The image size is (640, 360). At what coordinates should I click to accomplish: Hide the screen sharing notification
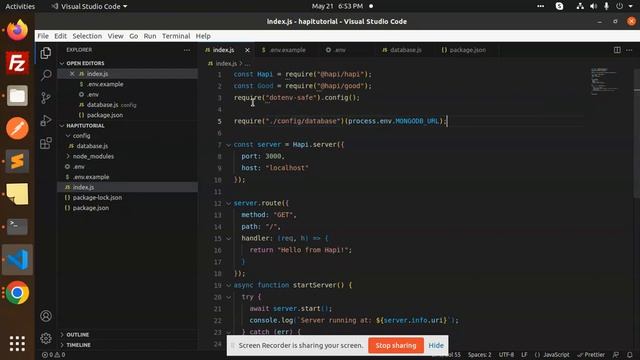(436, 345)
